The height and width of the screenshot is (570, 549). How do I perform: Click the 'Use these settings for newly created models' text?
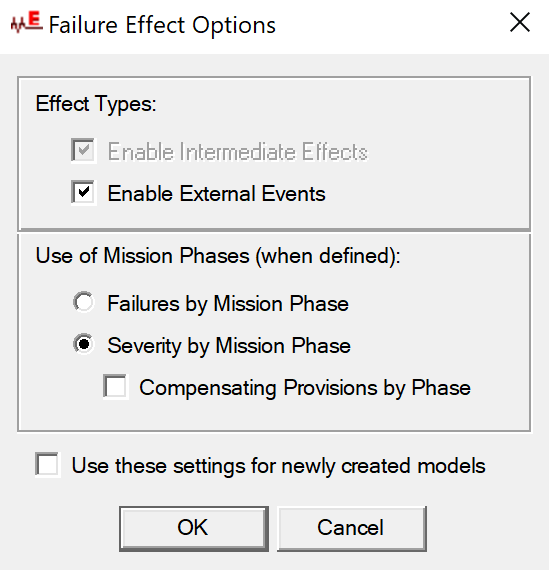tap(278, 466)
